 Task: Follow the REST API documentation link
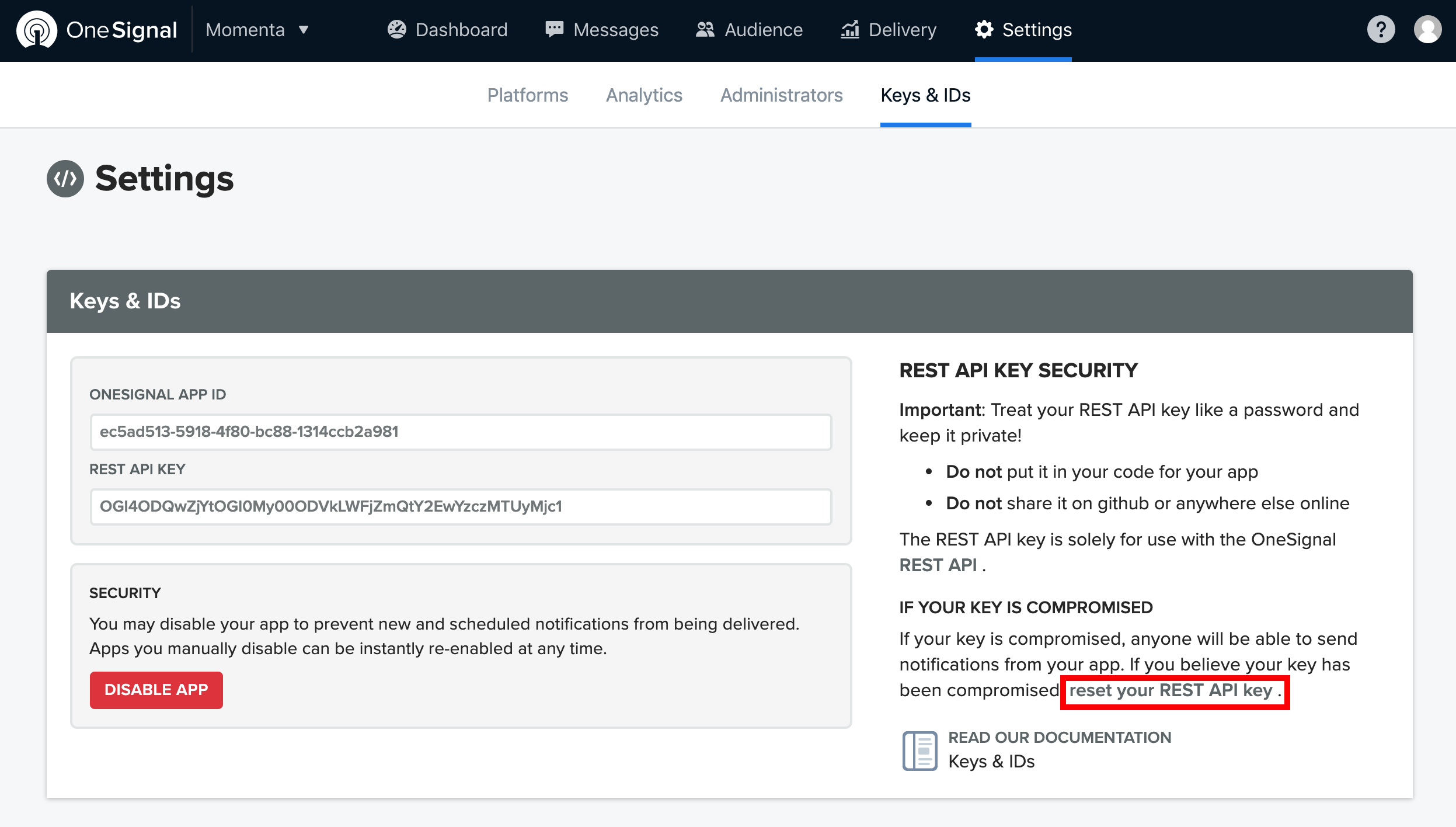pos(938,565)
